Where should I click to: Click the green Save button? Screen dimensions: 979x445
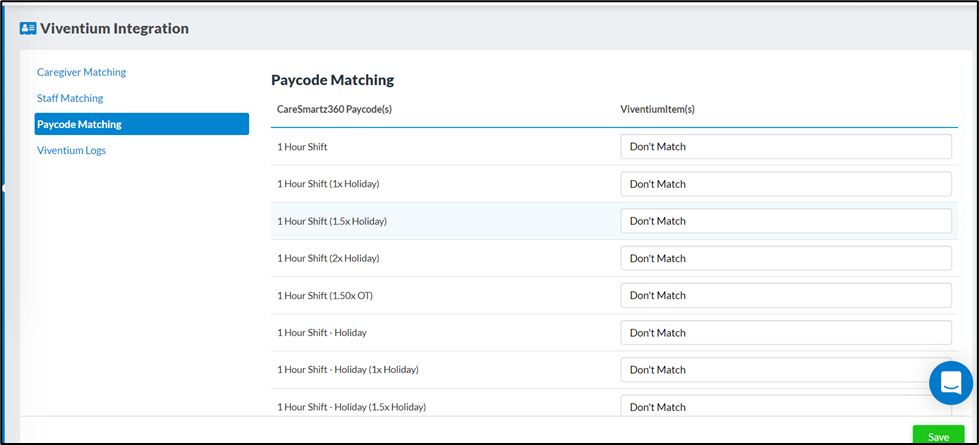(x=937, y=436)
